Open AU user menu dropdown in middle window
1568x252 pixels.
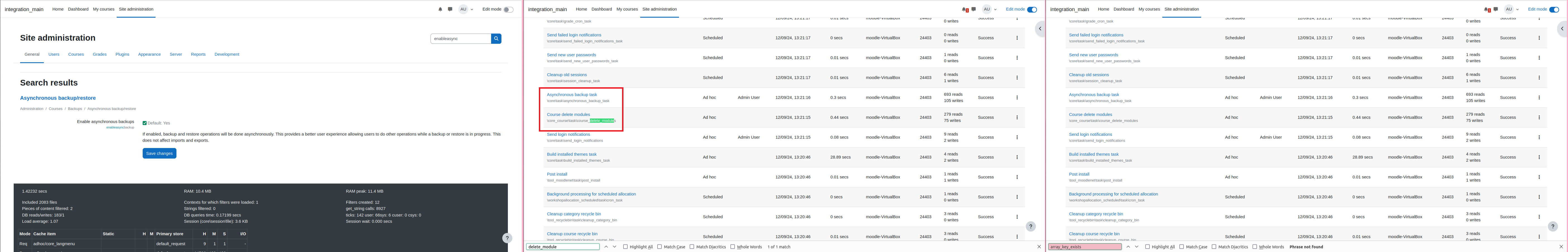989,9
